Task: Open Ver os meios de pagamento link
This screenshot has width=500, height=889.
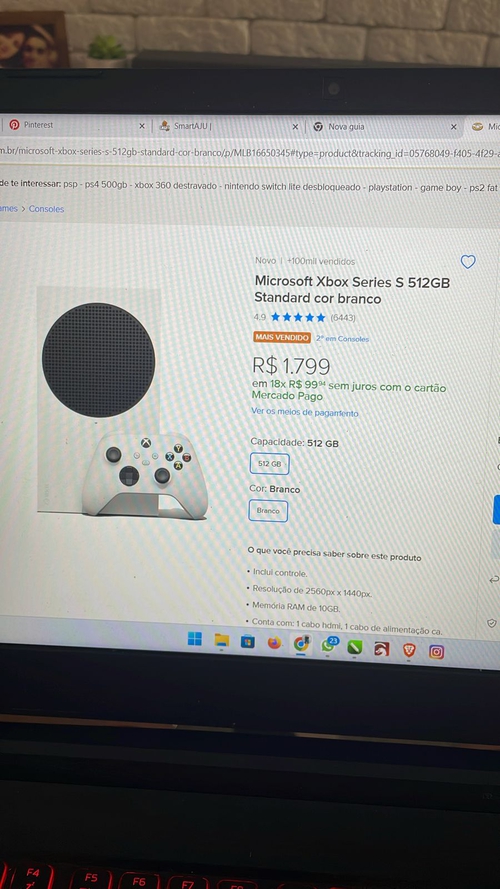Action: [305, 413]
